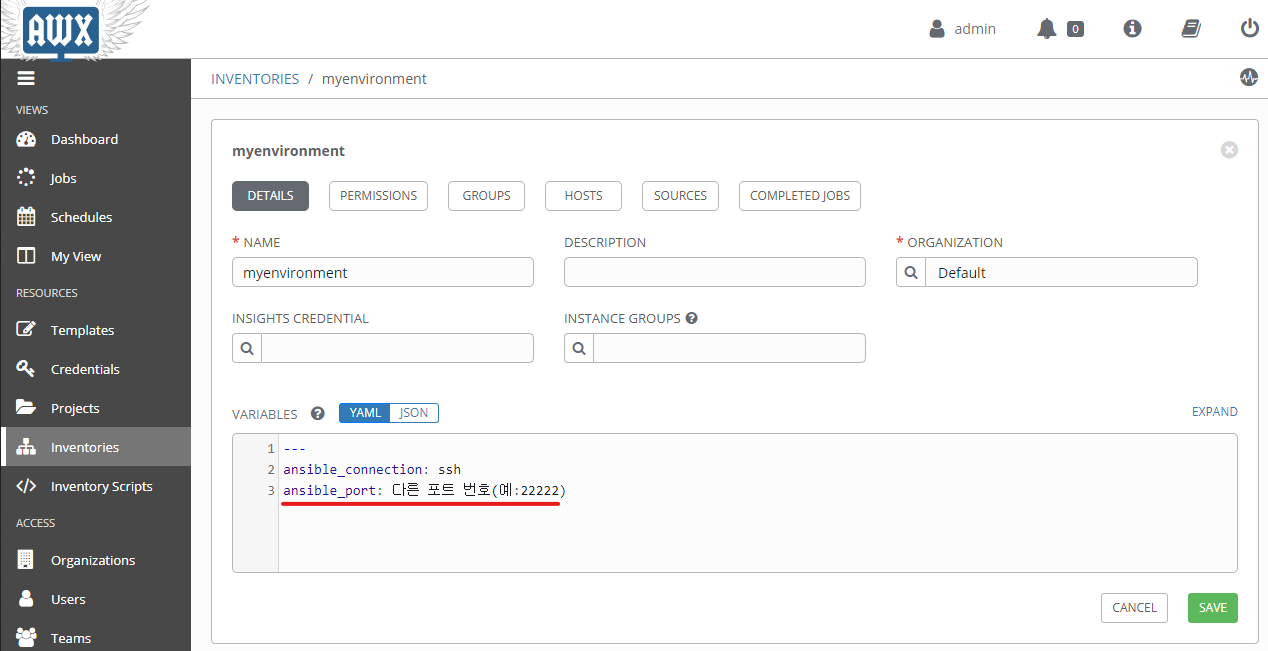Open the About info icon
The image size is (1268, 651).
1132,29
